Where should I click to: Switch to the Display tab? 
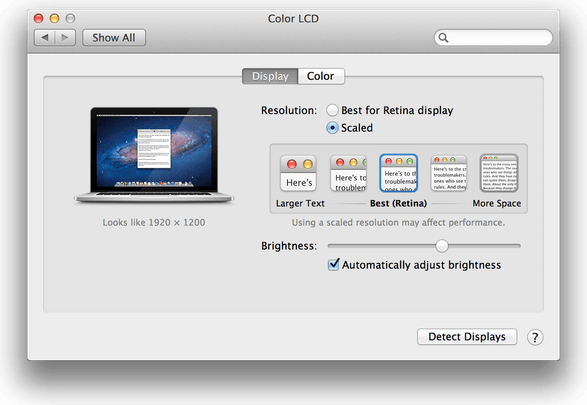tap(270, 76)
